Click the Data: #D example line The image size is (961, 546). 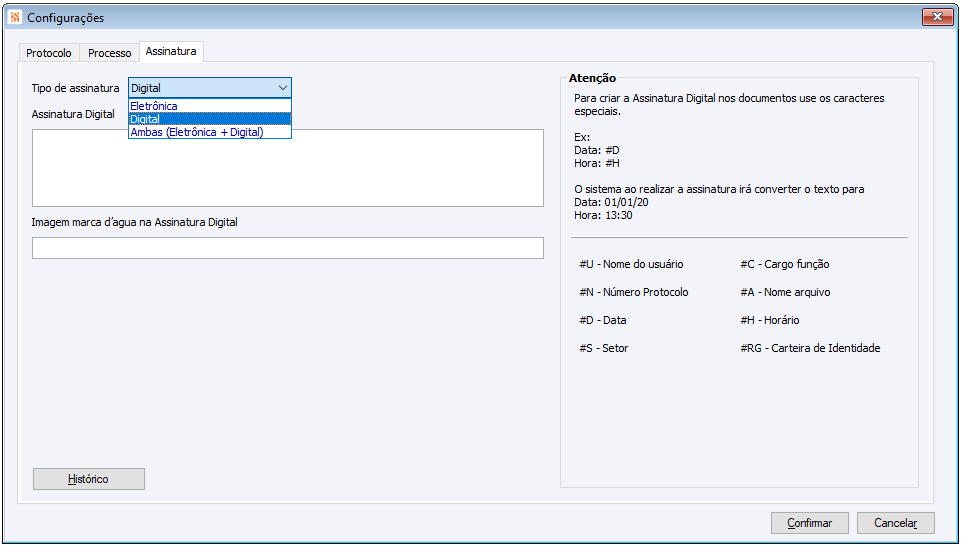[x=597, y=150]
